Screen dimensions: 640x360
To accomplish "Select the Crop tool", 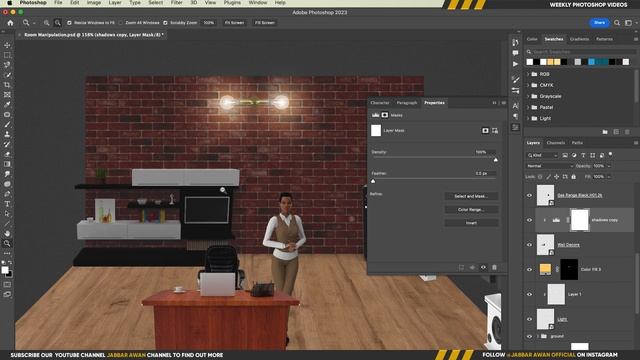I will point(7,85).
